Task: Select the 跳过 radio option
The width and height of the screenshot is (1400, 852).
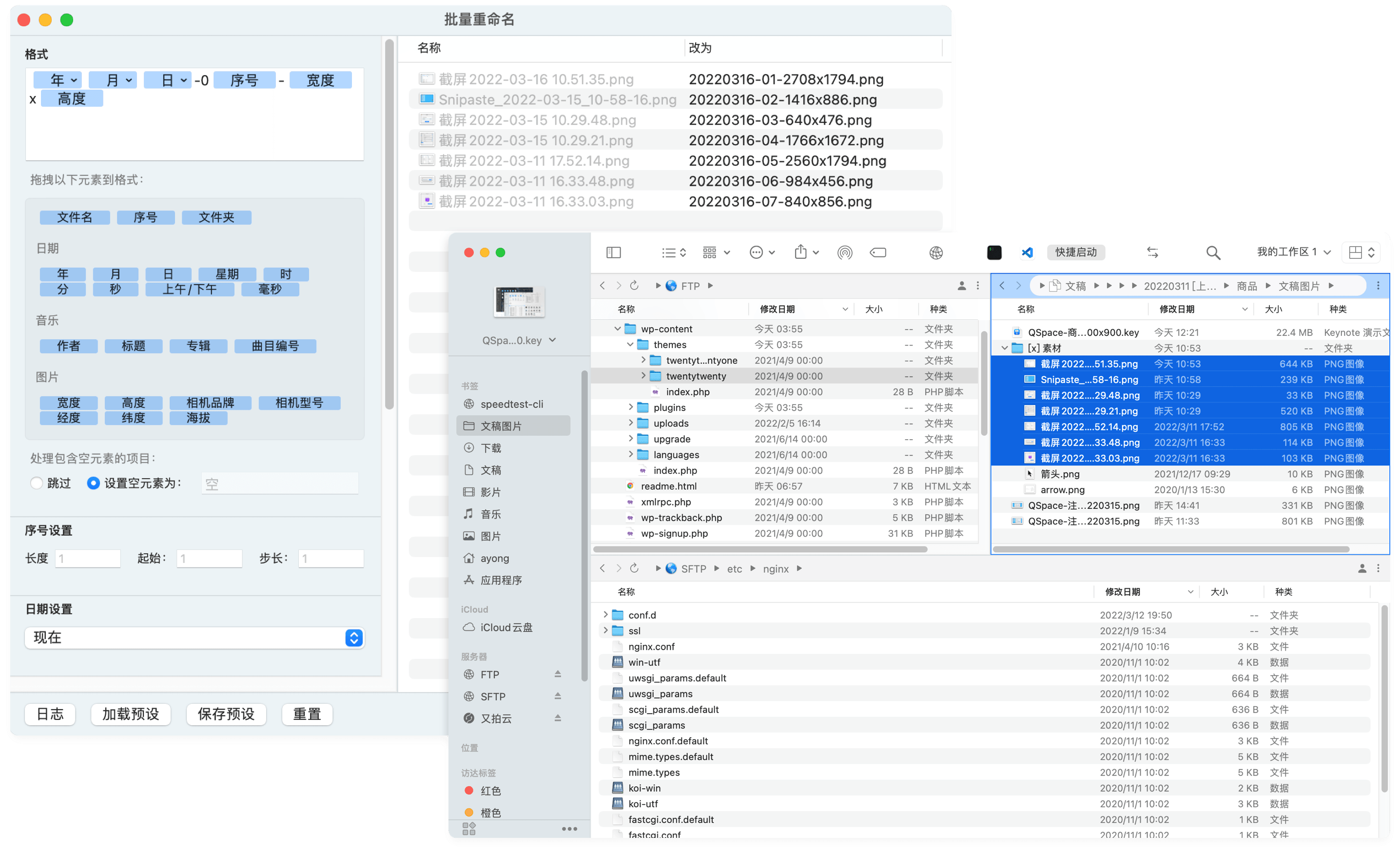Action: [x=37, y=484]
